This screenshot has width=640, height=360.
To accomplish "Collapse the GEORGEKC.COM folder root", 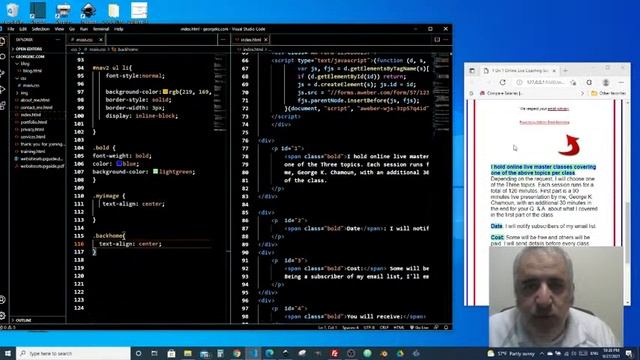I will 30,56.
